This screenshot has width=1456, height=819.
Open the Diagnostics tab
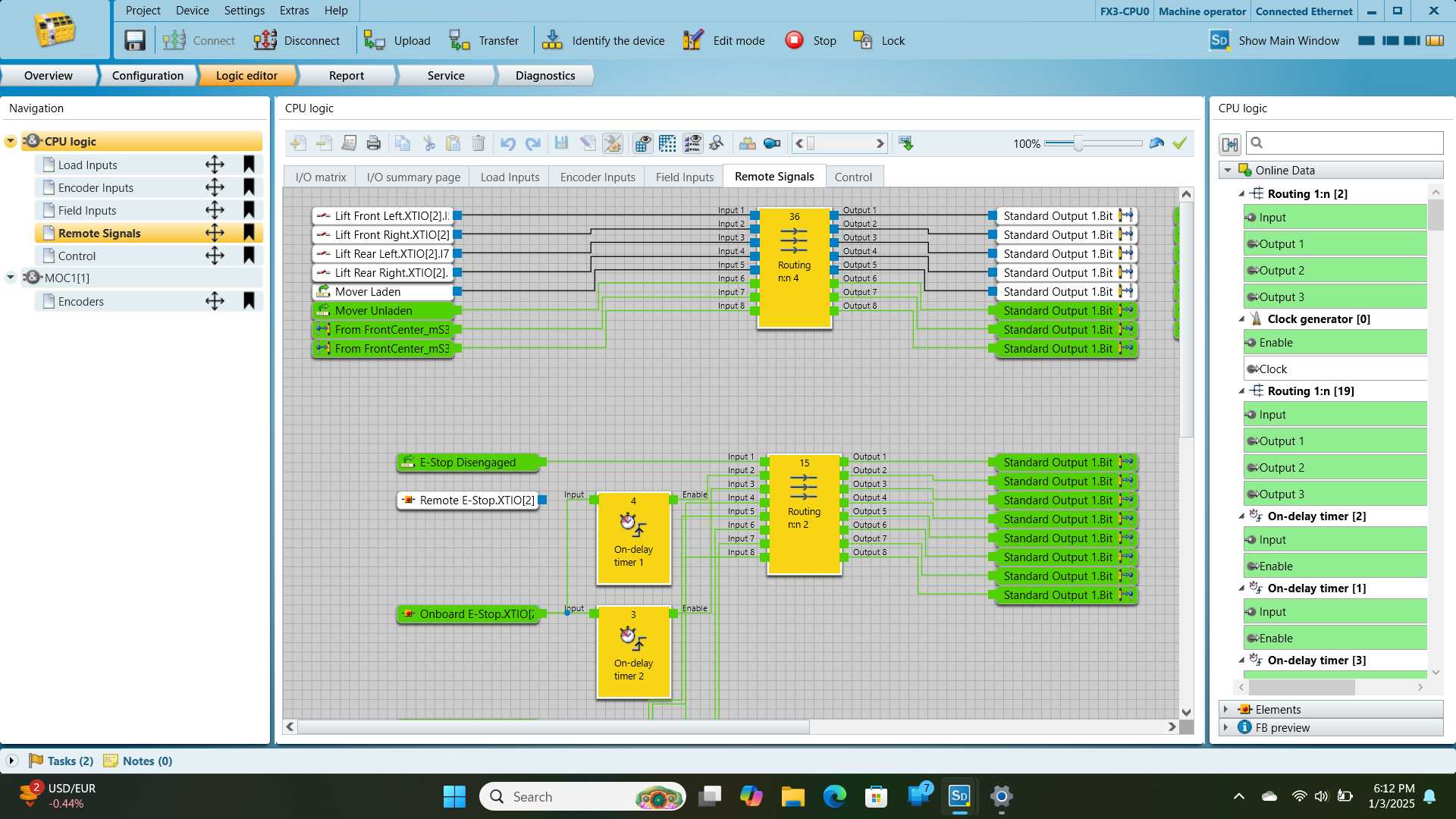pos(545,76)
